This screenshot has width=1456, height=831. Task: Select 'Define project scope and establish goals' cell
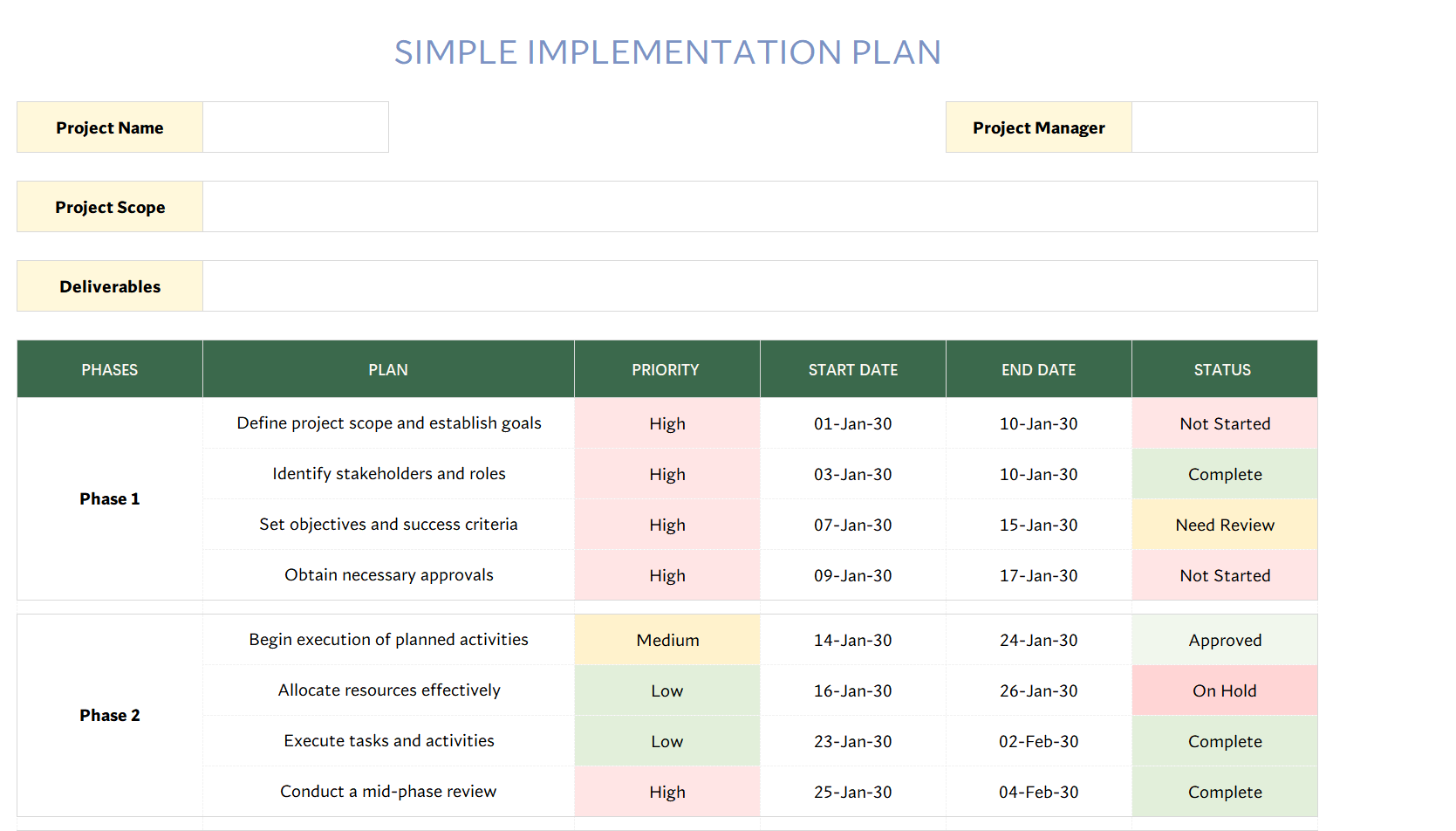[x=388, y=423]
